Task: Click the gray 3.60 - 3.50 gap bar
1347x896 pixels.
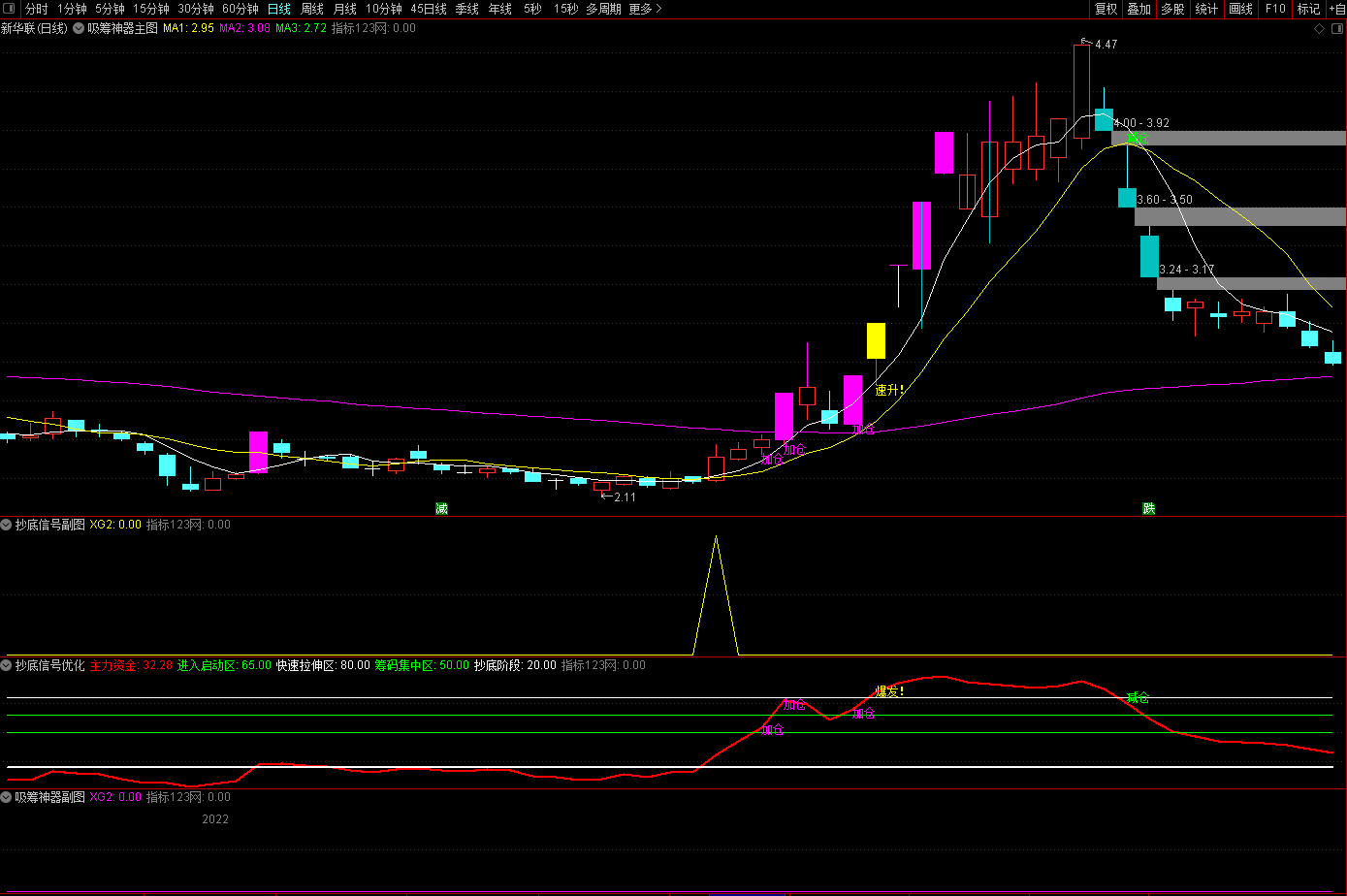Action: click(x=1240, y=216)
